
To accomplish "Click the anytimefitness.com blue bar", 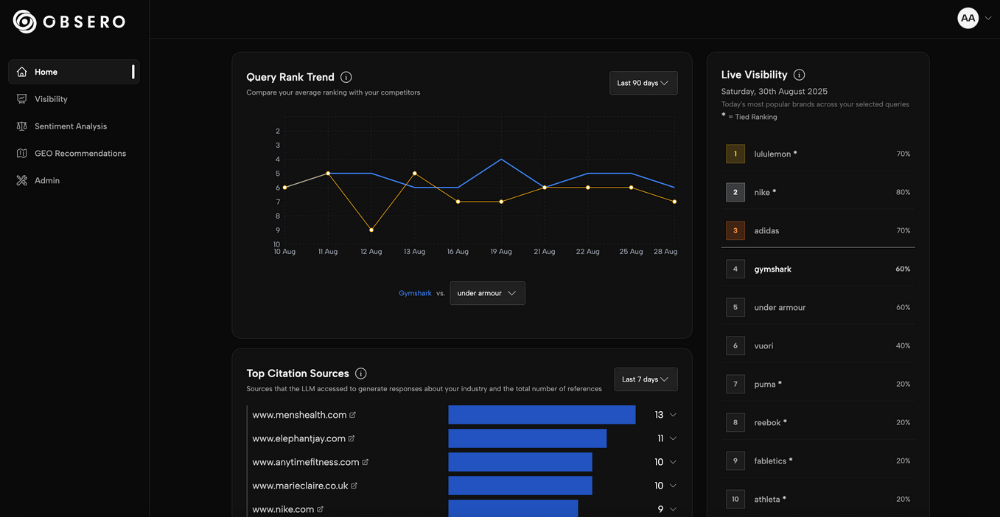I will point(520,462).
